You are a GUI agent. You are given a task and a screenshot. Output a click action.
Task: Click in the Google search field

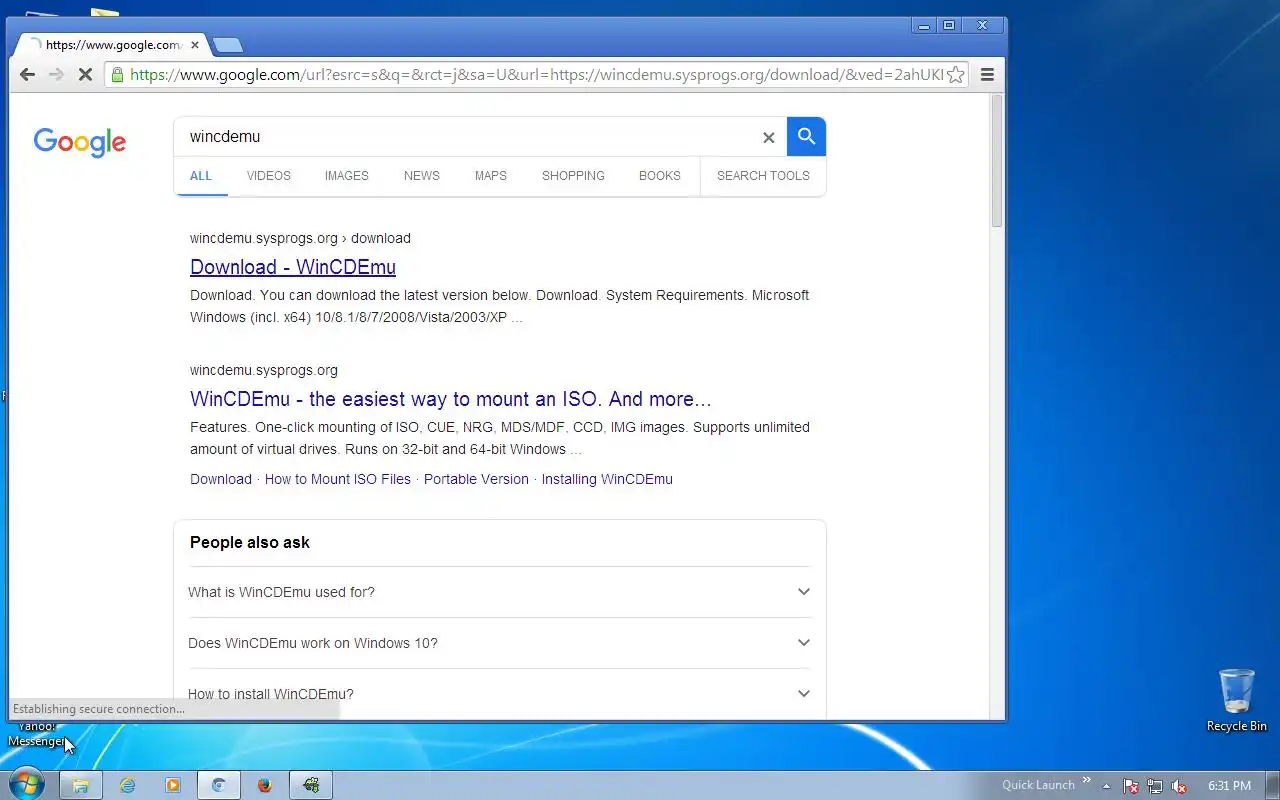pos(470,137)
